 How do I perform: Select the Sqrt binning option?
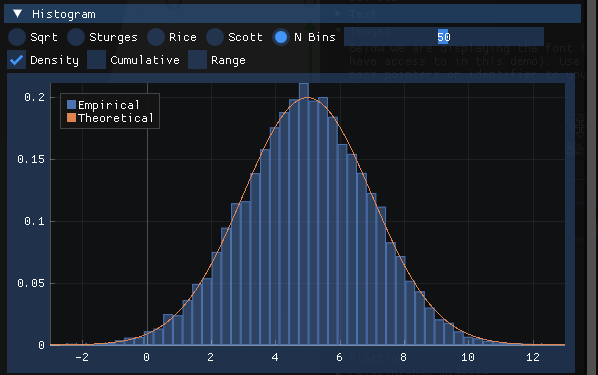tap(17, 37)
